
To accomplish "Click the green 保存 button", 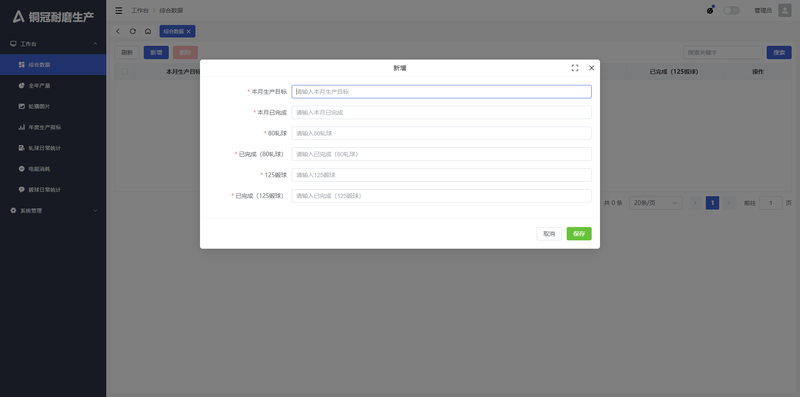I will coord(579,234).
